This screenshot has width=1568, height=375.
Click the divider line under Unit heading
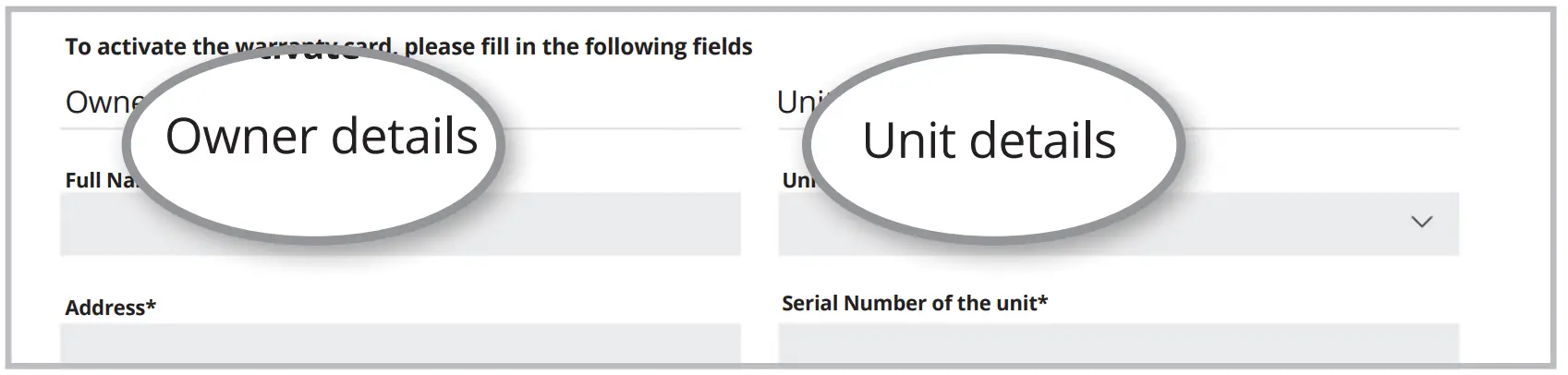click(1321, 128)
